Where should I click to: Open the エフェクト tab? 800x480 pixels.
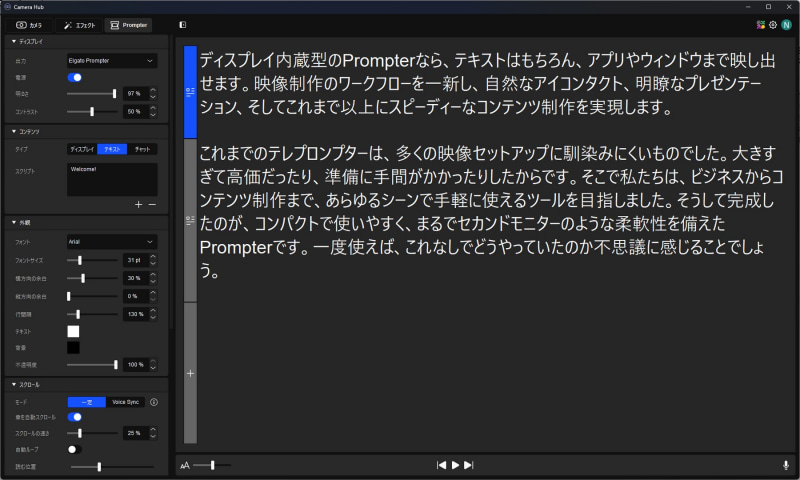79,25
